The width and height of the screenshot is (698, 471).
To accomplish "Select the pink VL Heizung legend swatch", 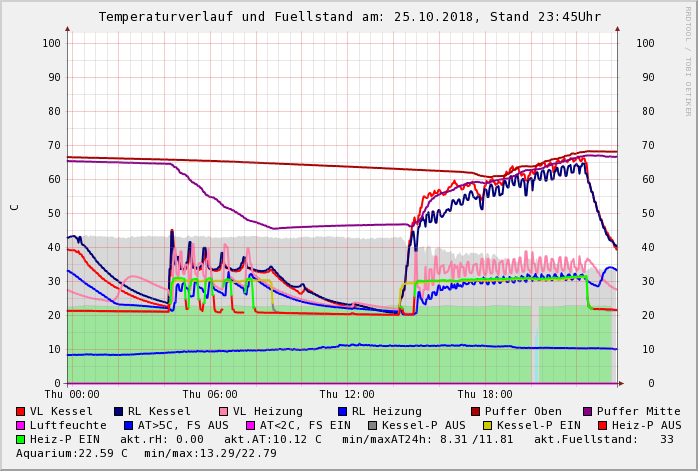I will (224, 411).
